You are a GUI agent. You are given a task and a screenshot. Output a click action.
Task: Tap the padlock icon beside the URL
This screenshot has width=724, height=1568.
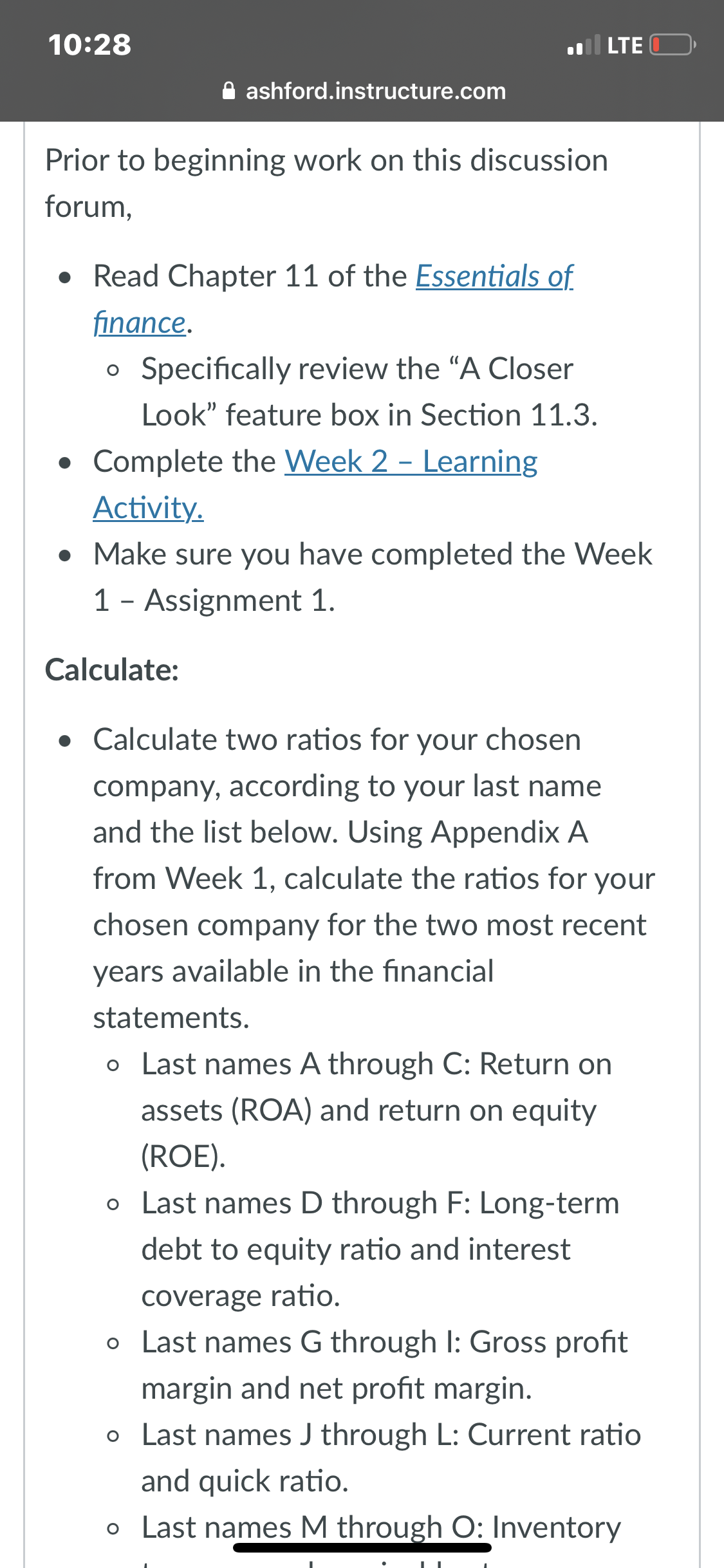pos(228,91)
